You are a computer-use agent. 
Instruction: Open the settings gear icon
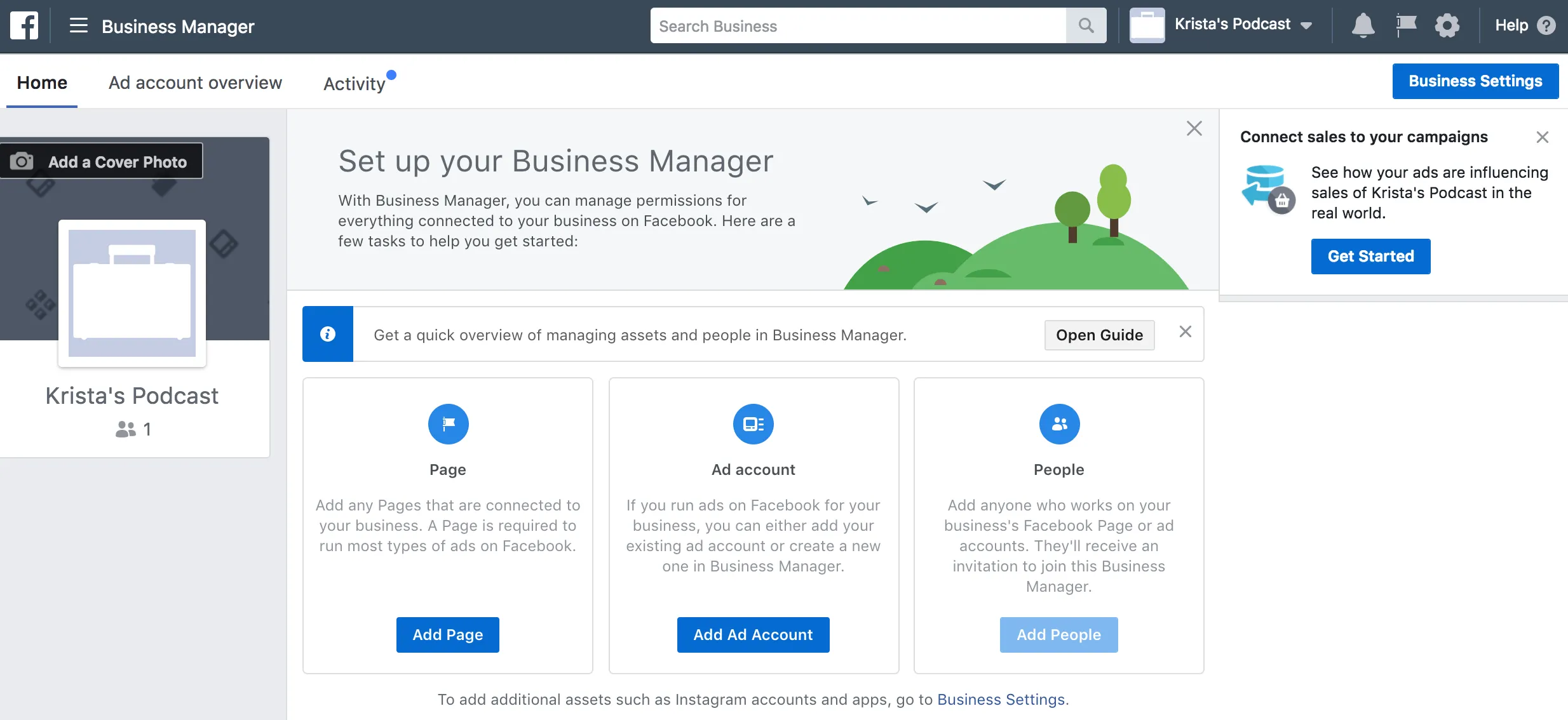pos(1447,25)
